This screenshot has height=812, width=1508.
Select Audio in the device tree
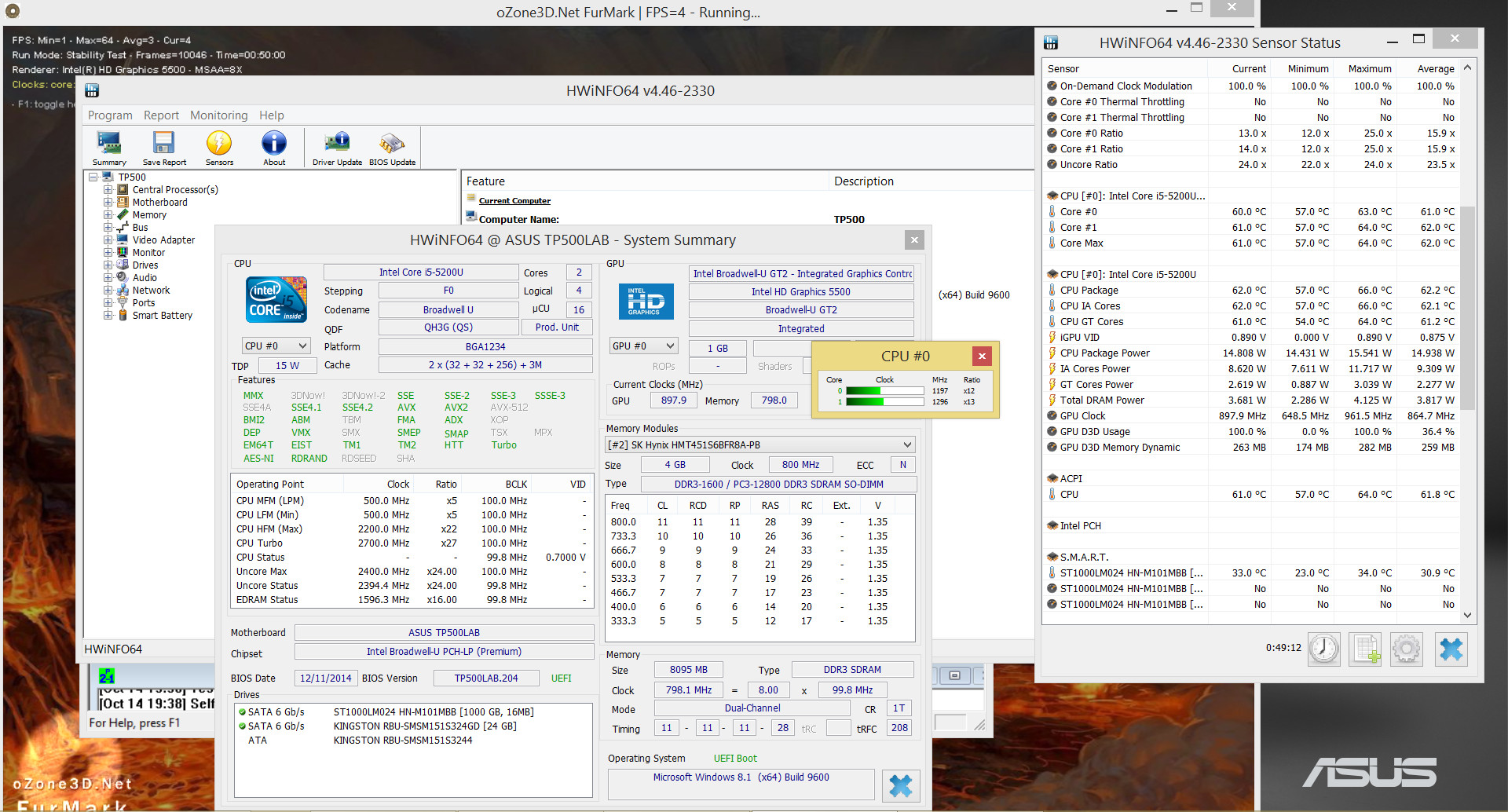145,277
